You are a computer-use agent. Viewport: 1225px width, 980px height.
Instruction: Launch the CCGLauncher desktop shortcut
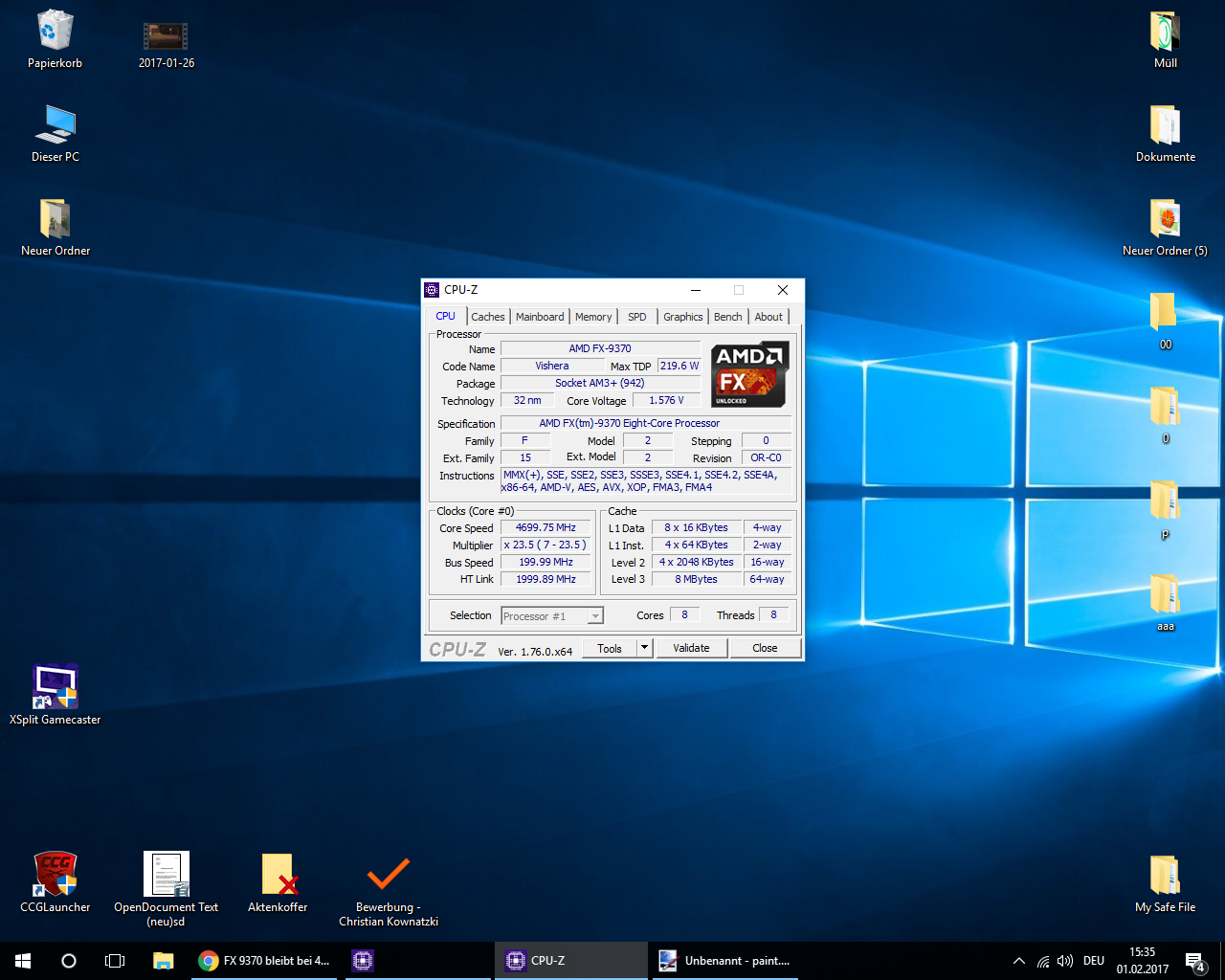click(55, 875)
